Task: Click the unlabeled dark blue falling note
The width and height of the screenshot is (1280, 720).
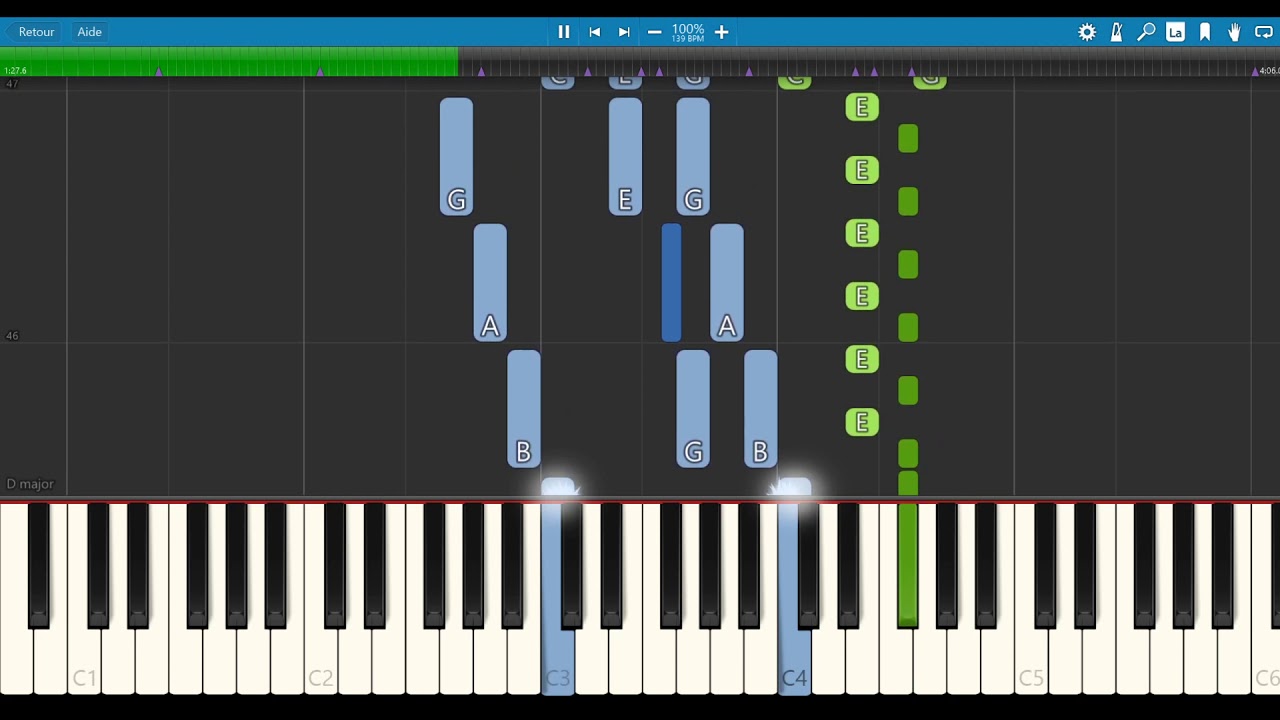Action: coord(672,283)
